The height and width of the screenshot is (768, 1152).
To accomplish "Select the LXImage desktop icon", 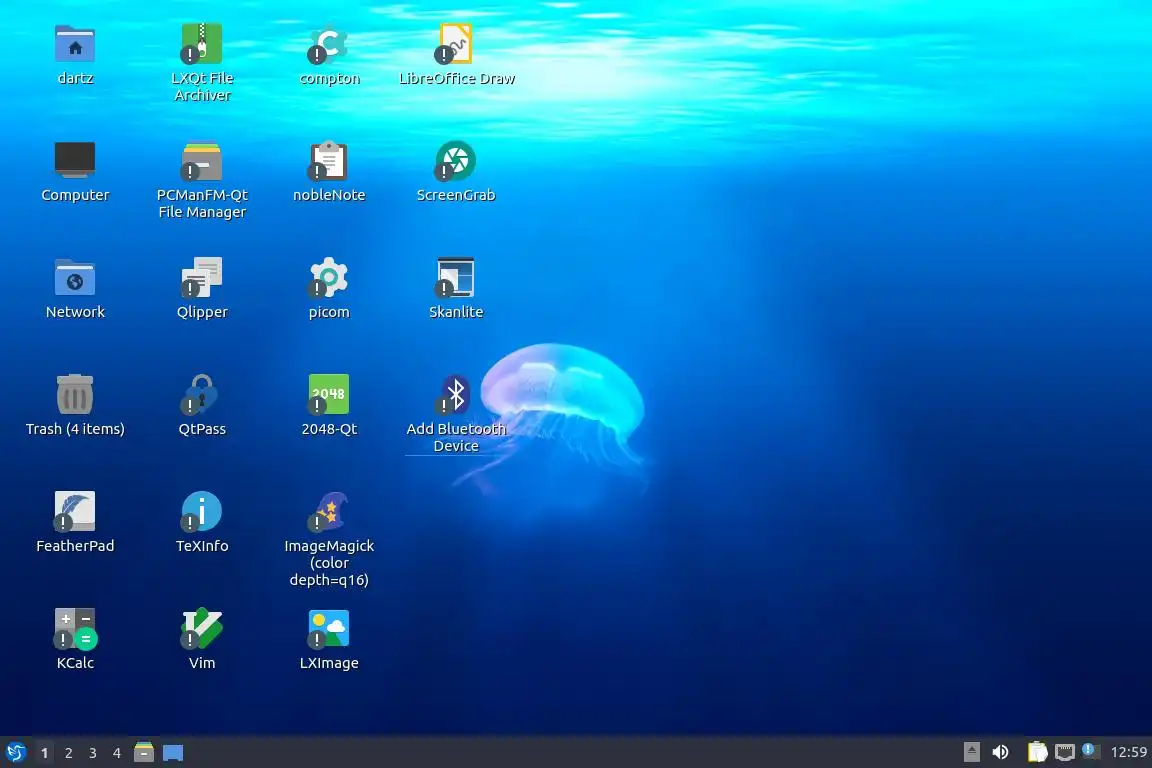I will [328, 628].
